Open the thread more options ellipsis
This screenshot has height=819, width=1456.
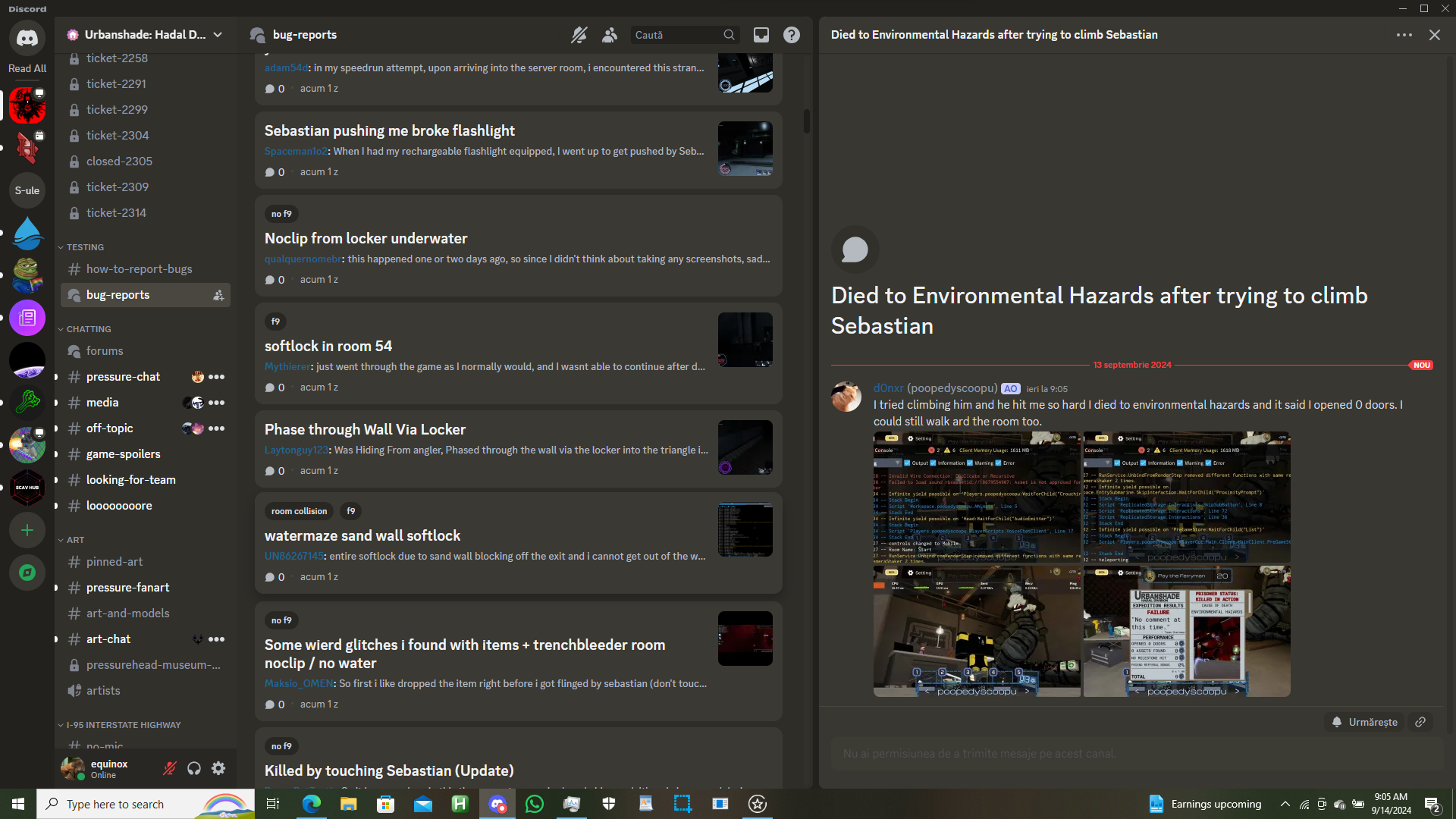click(1404, 35)
